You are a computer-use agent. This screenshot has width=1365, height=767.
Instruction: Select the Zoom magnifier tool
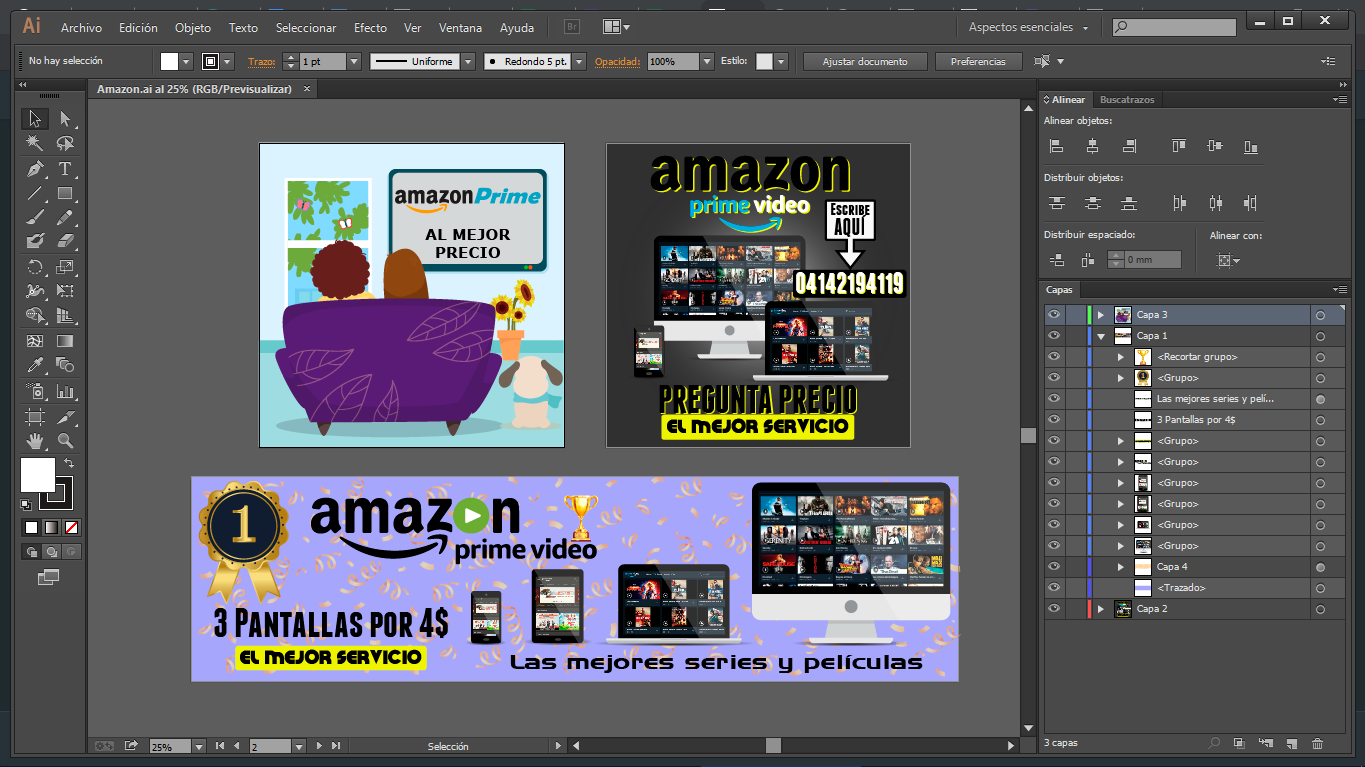point(65,440)
